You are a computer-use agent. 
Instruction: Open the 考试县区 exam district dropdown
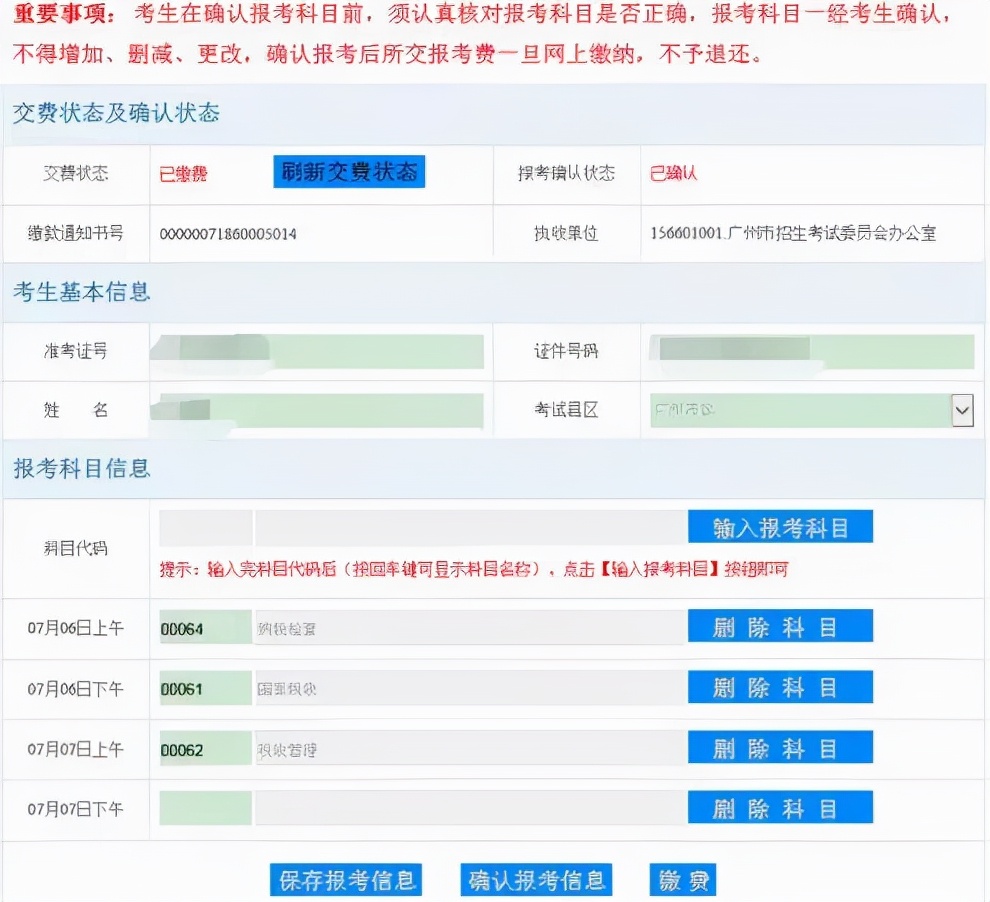click(962, 410)
